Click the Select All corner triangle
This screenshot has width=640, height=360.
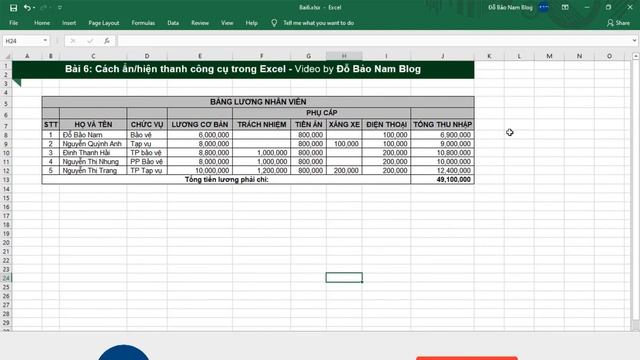click(x=7, y=56)
